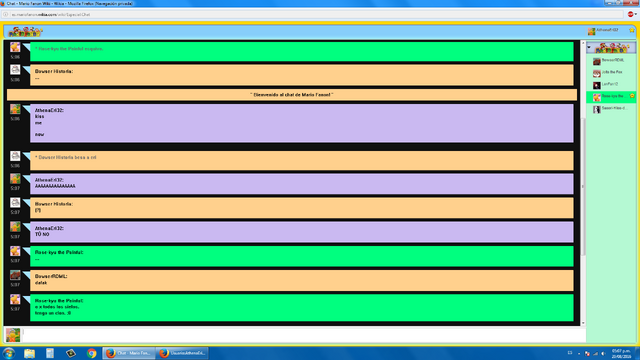The height and width of the screenshot is (360, 640).
Task: Click the chat scrollbar down arrow
Action: click(x=583, y=323)
